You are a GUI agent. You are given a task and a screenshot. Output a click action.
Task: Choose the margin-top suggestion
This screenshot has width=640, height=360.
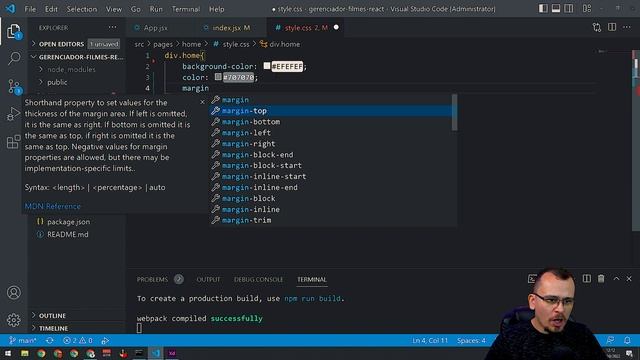[x=331, y=111]
